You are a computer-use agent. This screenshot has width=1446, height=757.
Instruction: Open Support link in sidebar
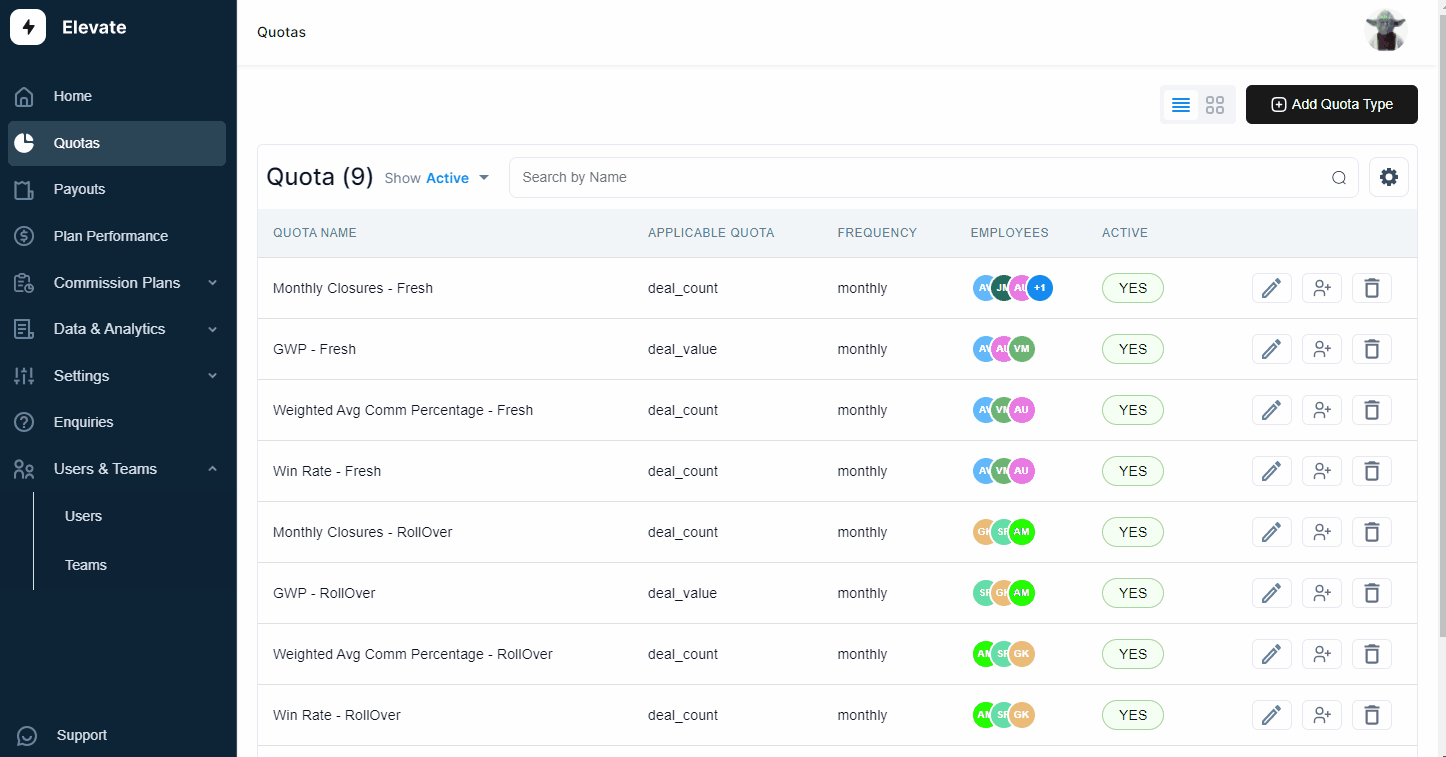pyautogui.click(x=82, y=735)
